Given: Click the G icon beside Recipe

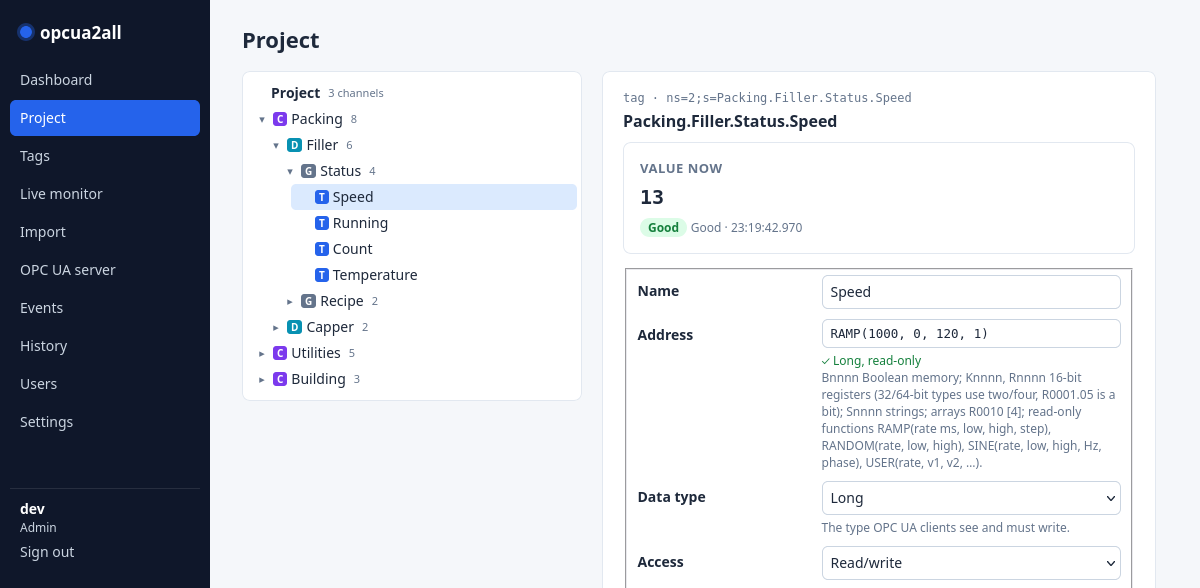Looking at the screenshot, I should (x=308, y=301).
